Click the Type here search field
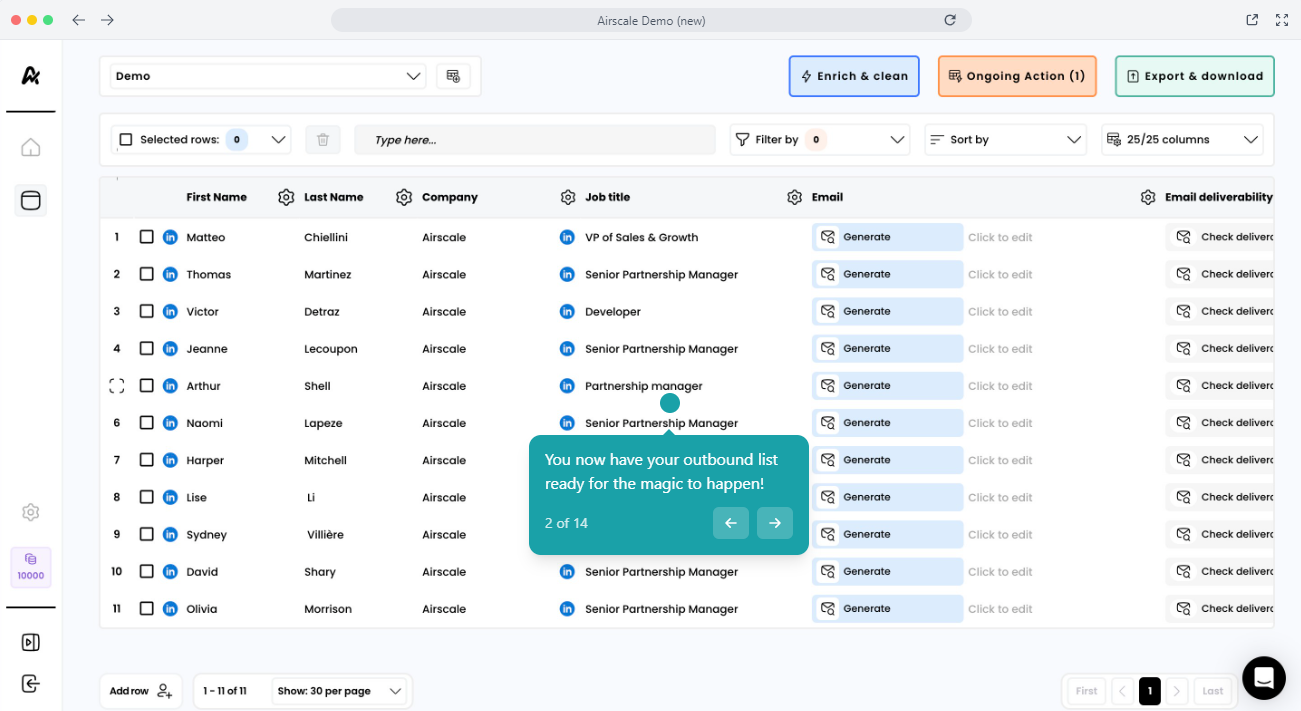This screenshot has width=1301, height=711. click(x=535, y=140)
